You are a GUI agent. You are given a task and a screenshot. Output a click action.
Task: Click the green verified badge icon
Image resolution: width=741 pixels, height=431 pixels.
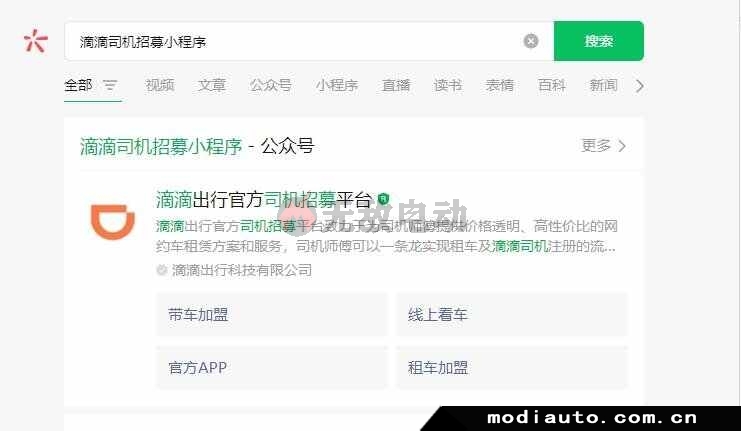pyautogui.click(x=383, y=199)
